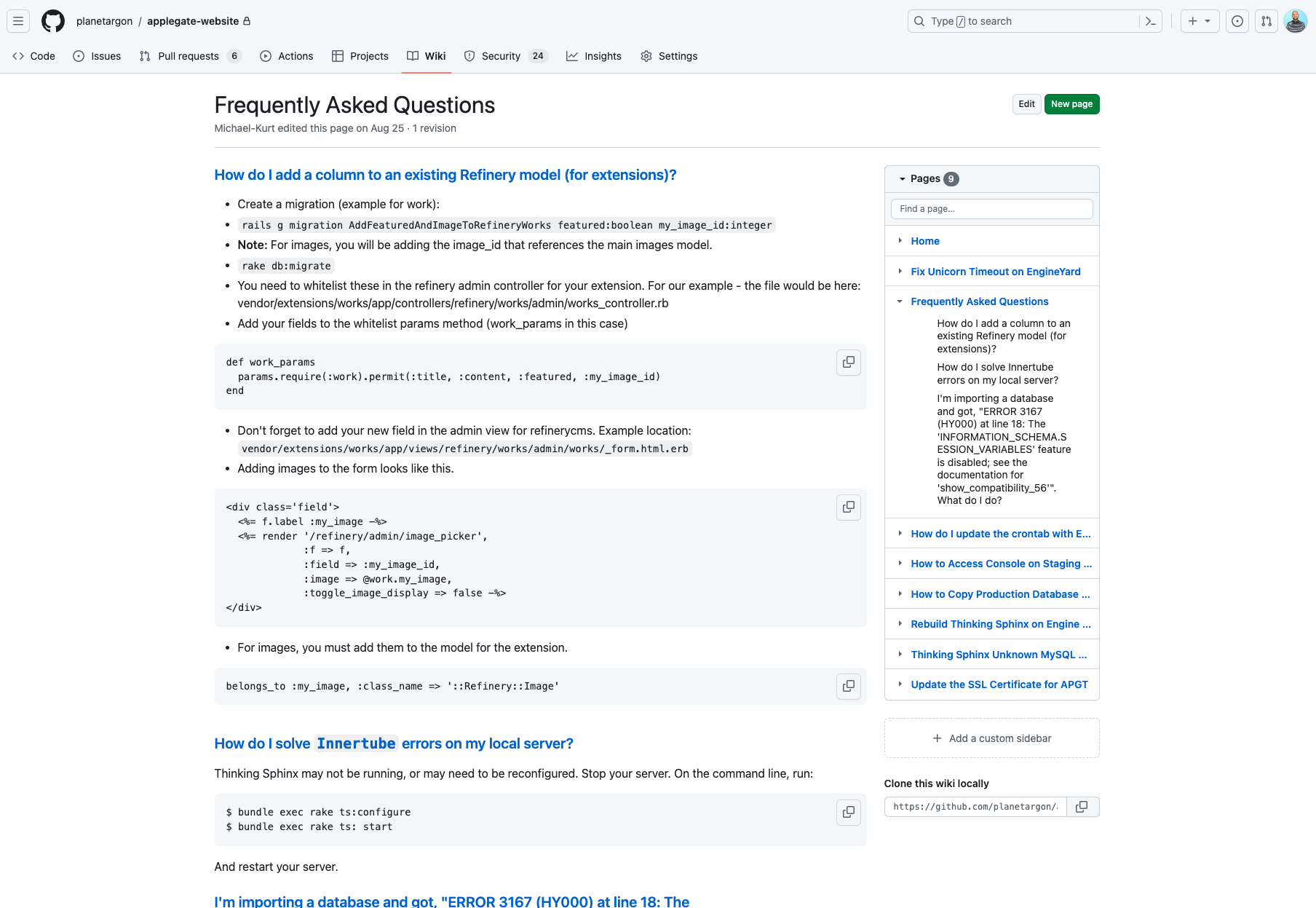Open the command palette icon

click(1151, 21)
